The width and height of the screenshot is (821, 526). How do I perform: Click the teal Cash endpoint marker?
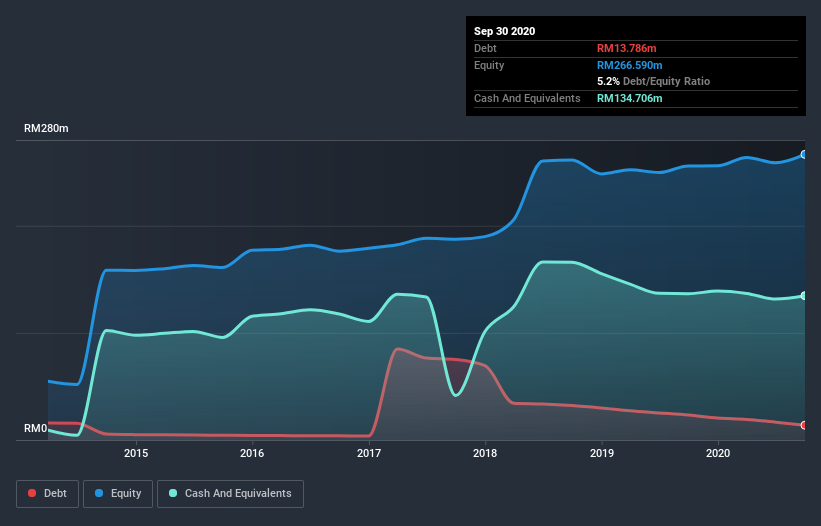pos(804,296)
